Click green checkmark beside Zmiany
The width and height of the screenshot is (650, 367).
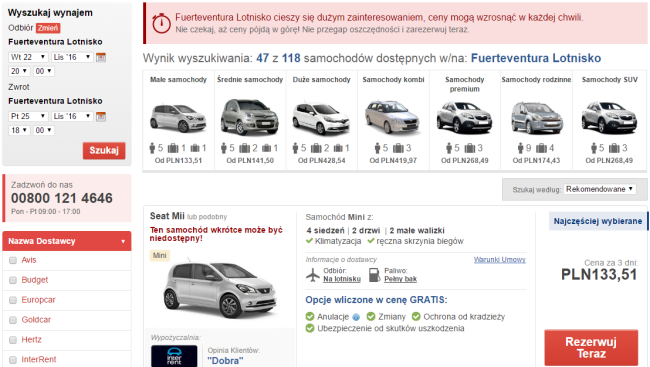(371, 317)
